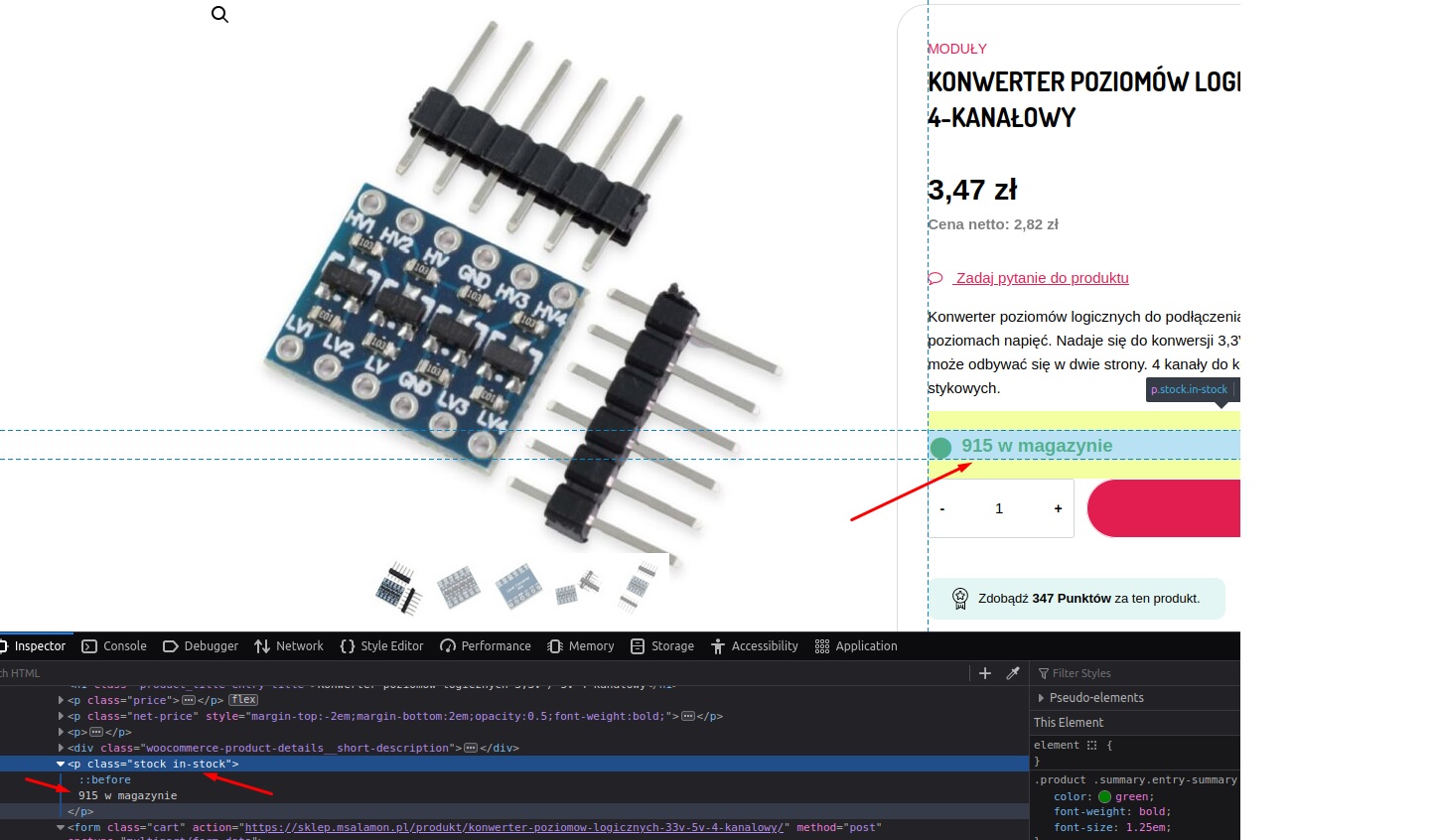1438x840 pixels.
Task: Expand the Pseudo-elements section
Action: pos(1041,698)
